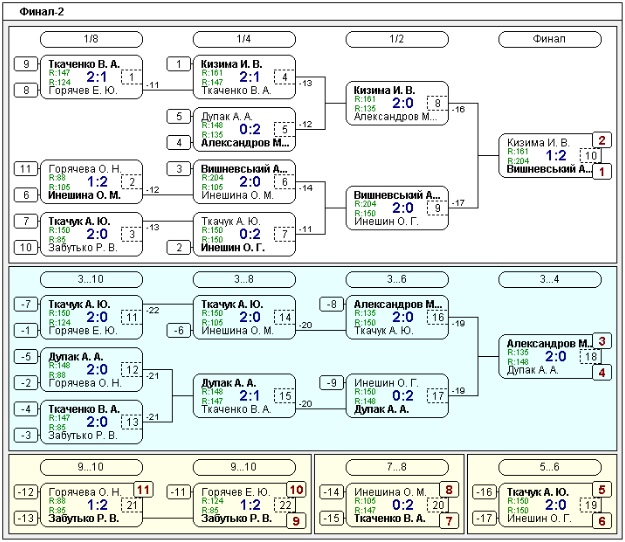Click seed box 2 beside Инешин О. Г.

[x=179, y=247]
